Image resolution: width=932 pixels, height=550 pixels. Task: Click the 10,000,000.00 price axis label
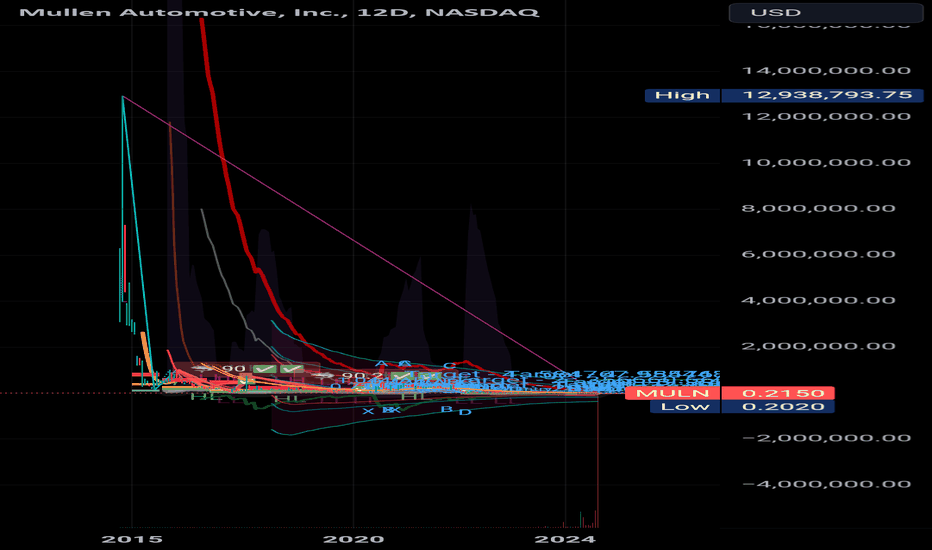tap(826, 162)
